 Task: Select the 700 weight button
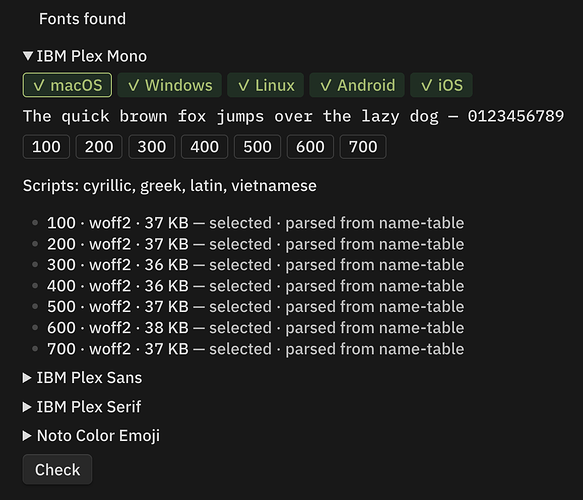point(363,147)
